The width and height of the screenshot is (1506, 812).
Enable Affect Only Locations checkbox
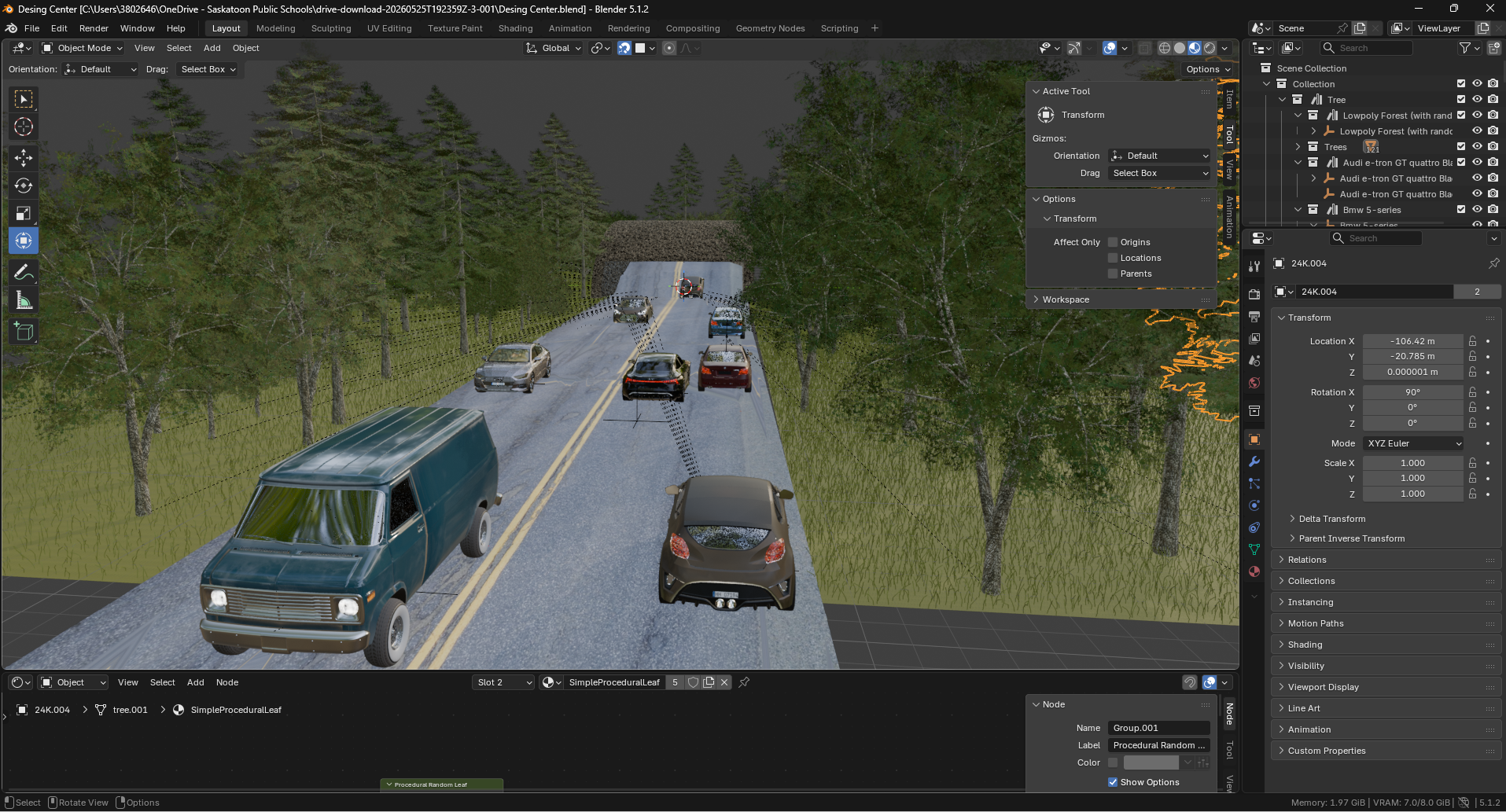tap(1113, 258)
